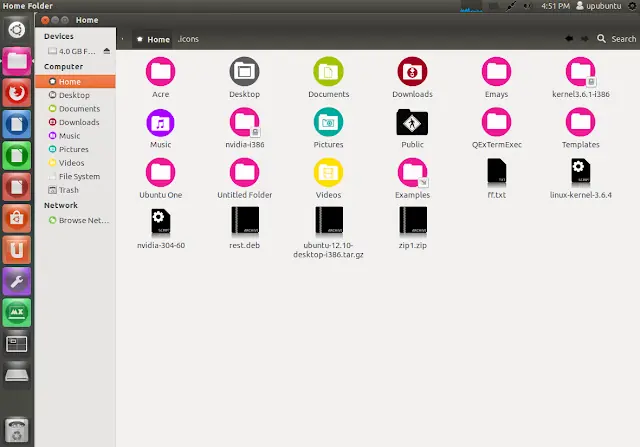Screen dimensions: 640x447
Task: Open the system gear menu
Action: click(x=632, y=6)
